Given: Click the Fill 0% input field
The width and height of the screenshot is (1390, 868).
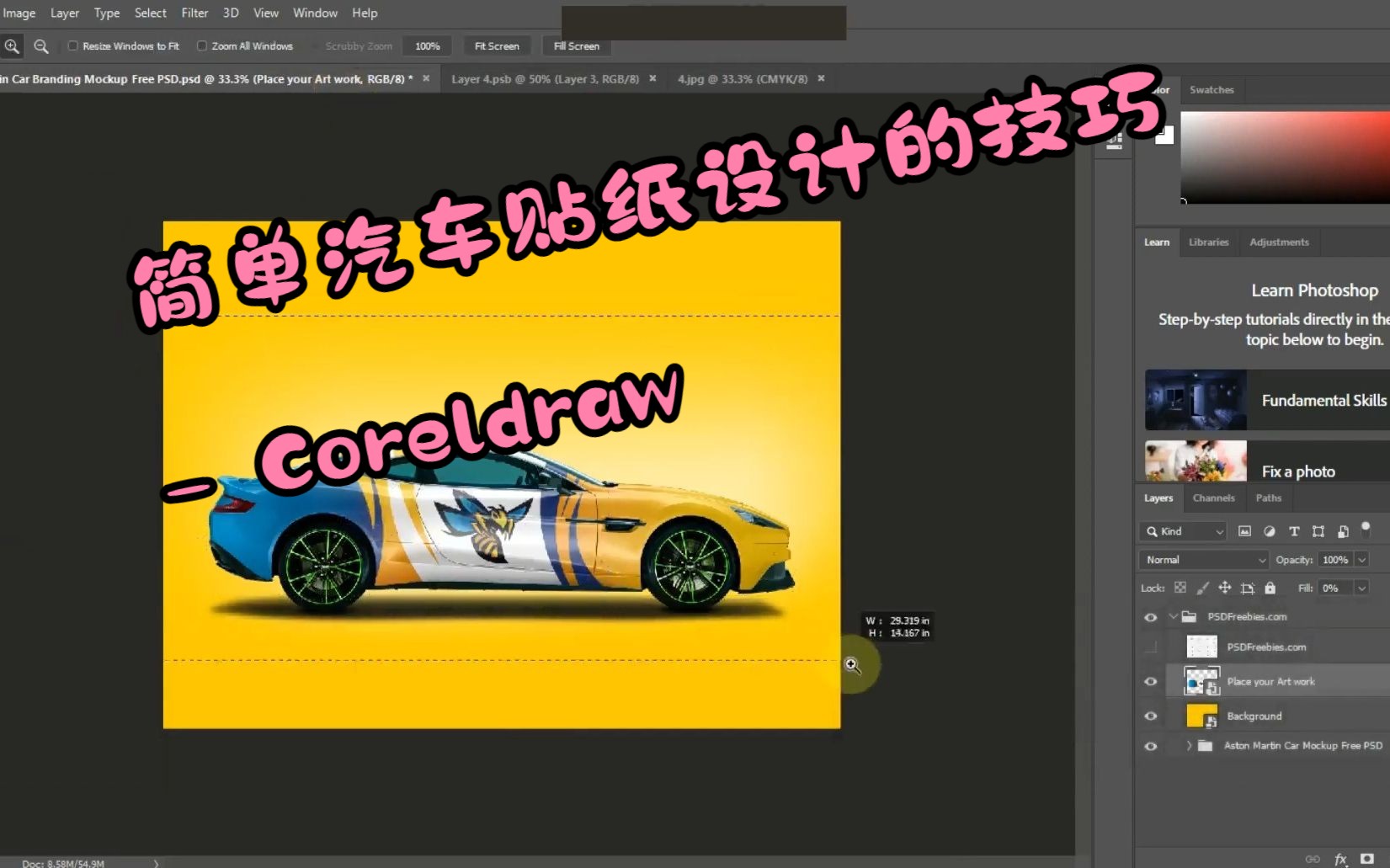Looking at the screenshot, I should click(x=1334, y=588).
